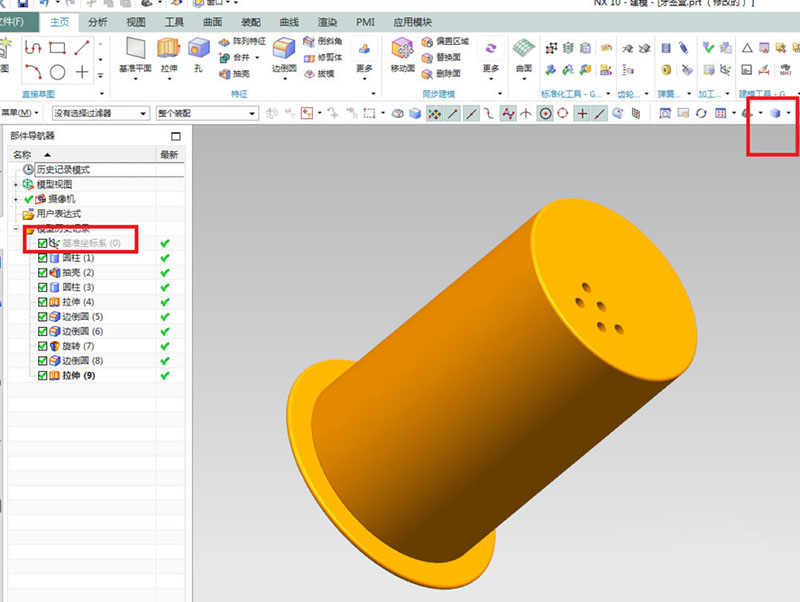Select the 用户表达式 tree item
The image size is (800, 602).
(x=59, y=214)
